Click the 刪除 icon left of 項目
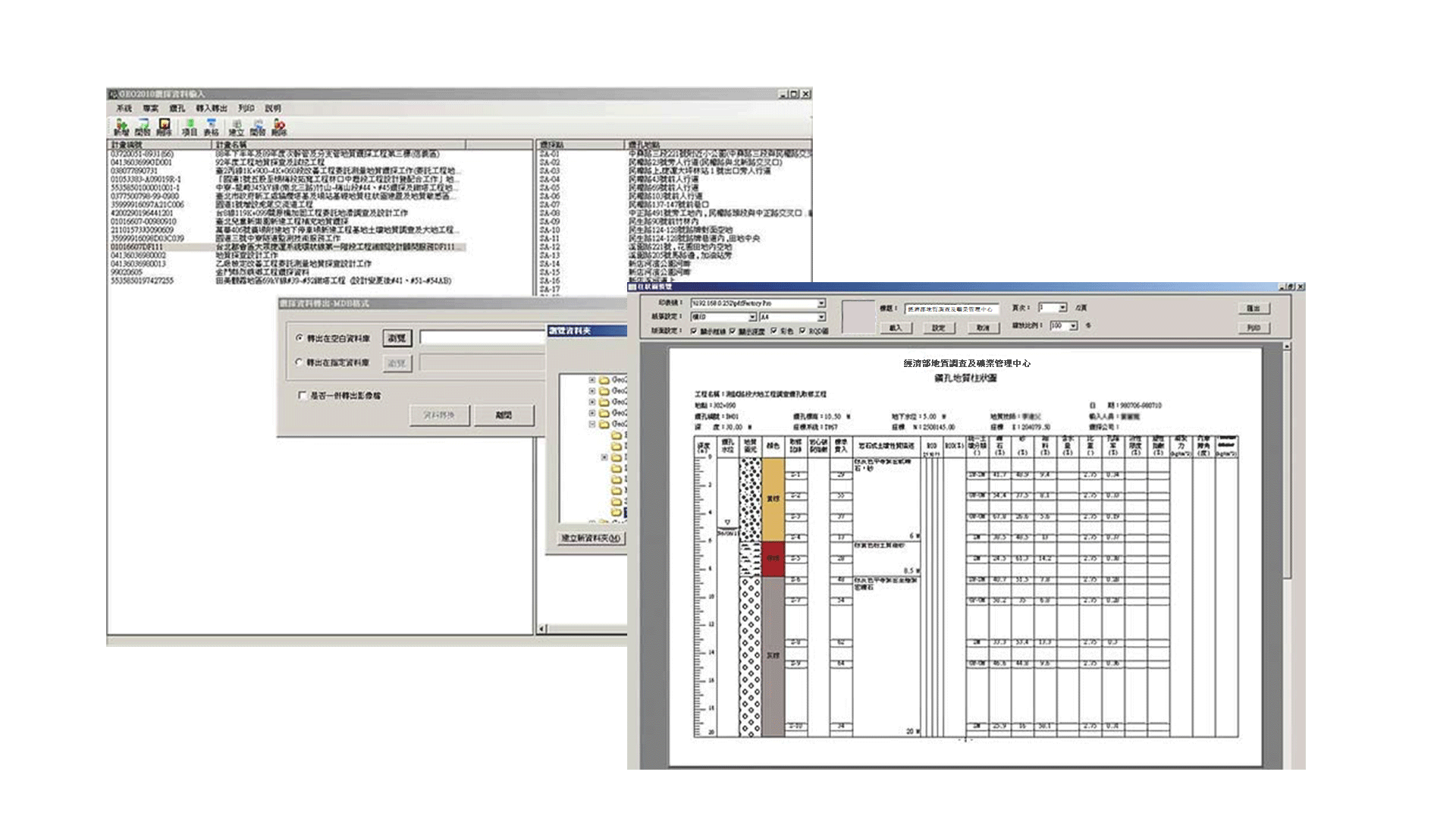 point(164,127)
